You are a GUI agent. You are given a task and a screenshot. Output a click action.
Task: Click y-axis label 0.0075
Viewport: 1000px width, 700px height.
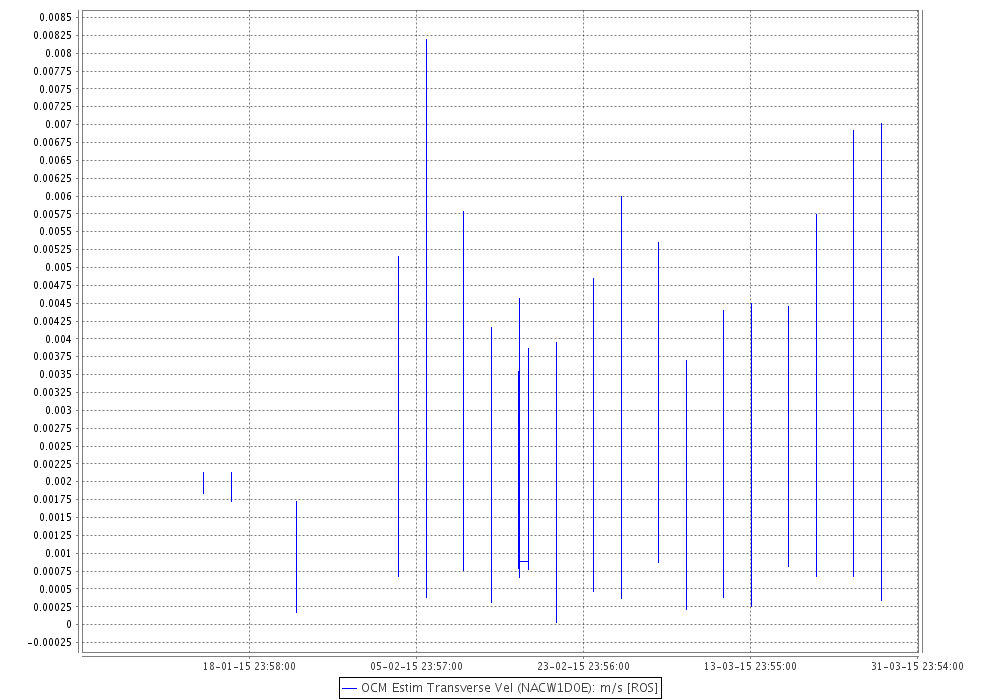click(55, 89)
